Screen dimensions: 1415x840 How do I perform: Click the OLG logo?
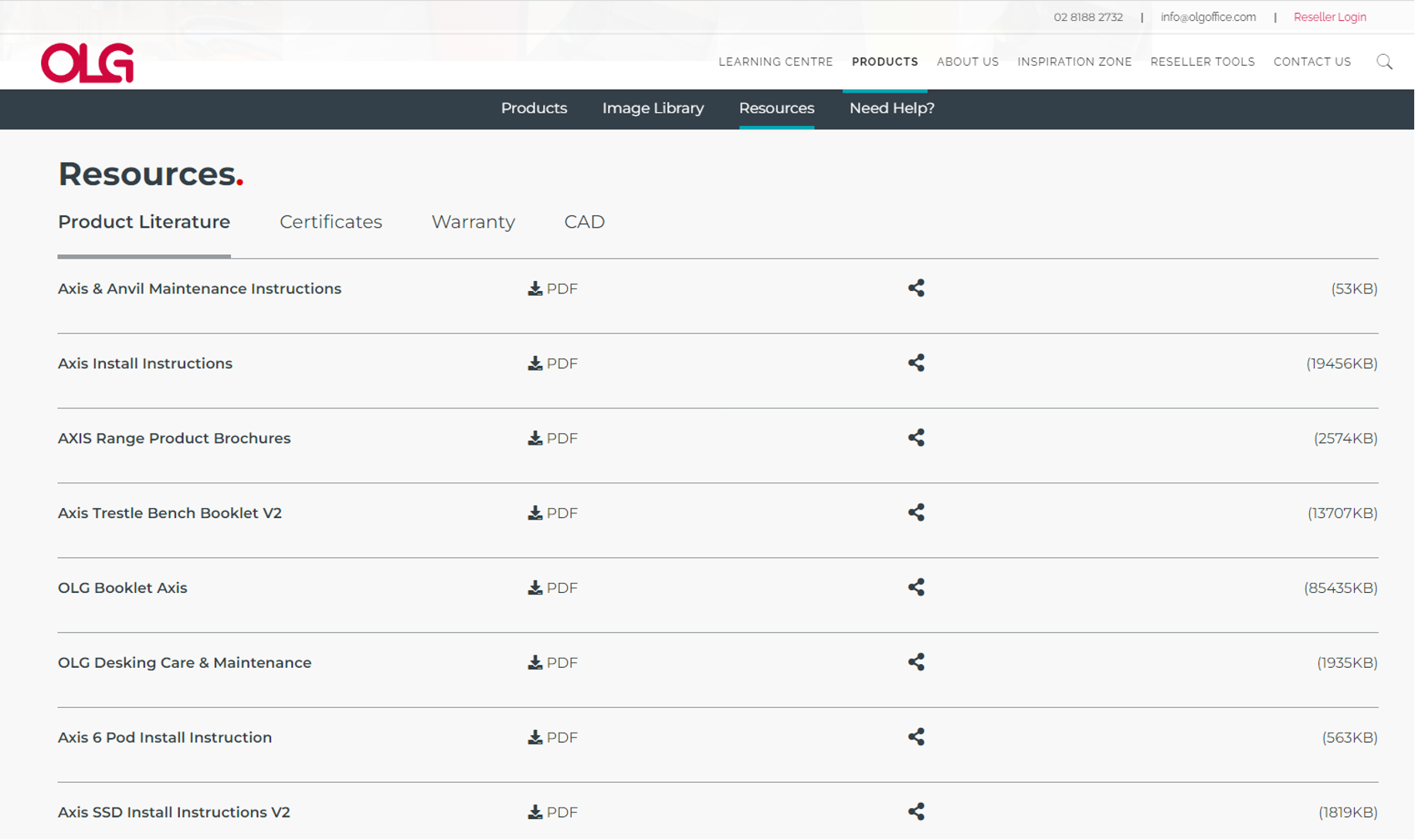87,63
